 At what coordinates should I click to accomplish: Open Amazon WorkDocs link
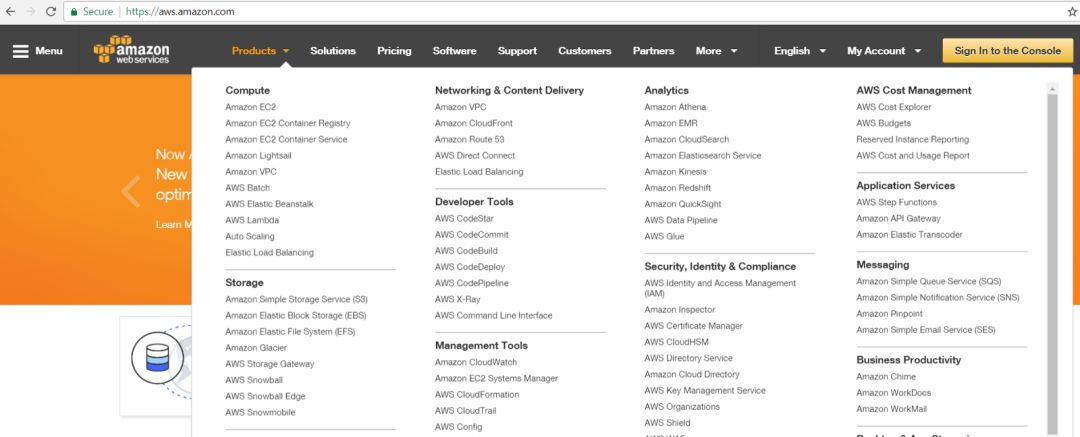coord(893,393)
